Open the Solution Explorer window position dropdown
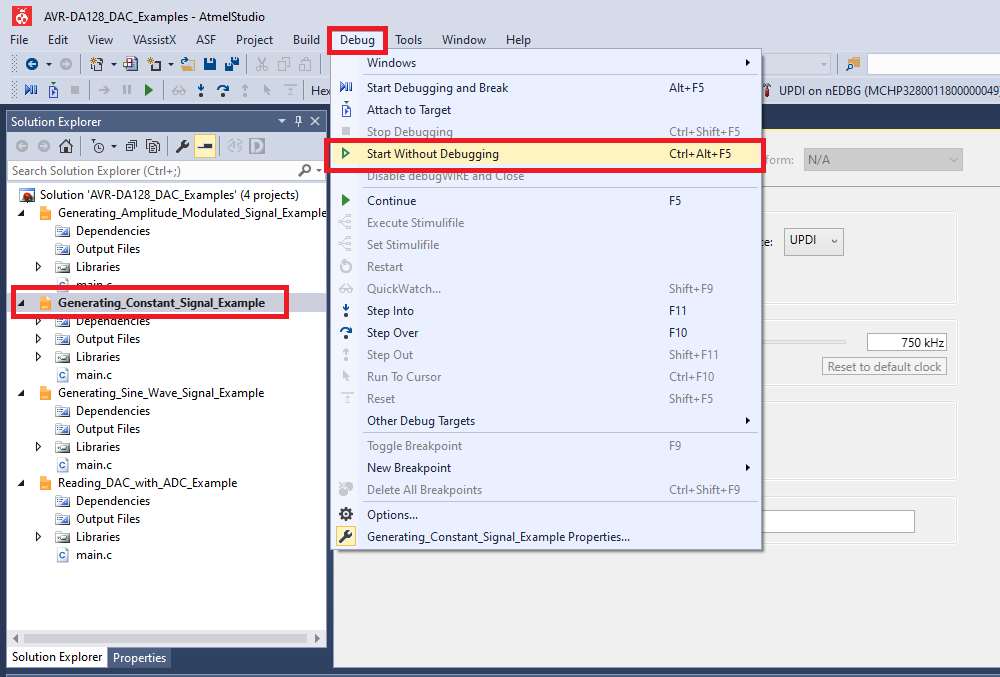1000x677 pixels. pyautogui.click(x=282, y=121)
